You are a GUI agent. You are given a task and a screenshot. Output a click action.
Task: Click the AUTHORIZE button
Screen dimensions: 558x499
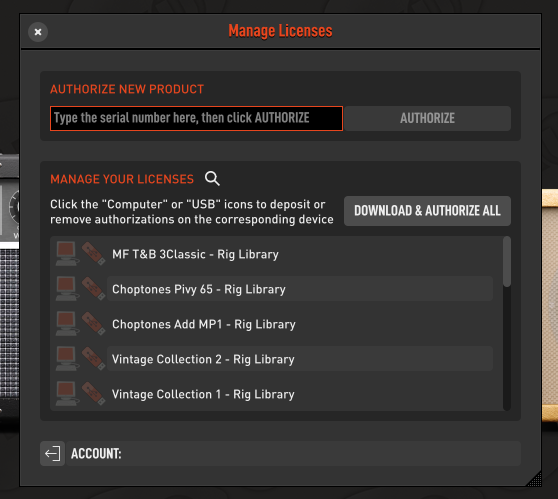tap(427, 118)
